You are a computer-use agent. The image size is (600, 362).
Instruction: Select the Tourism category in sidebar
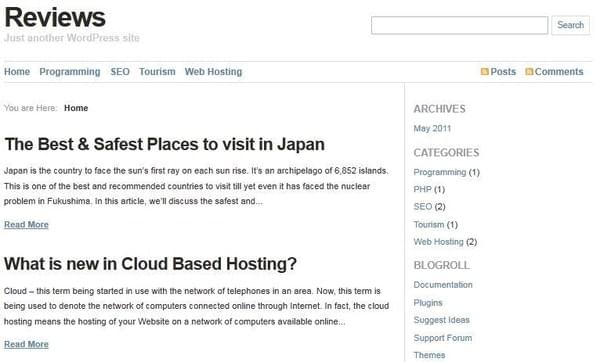(x=429, y=225)
